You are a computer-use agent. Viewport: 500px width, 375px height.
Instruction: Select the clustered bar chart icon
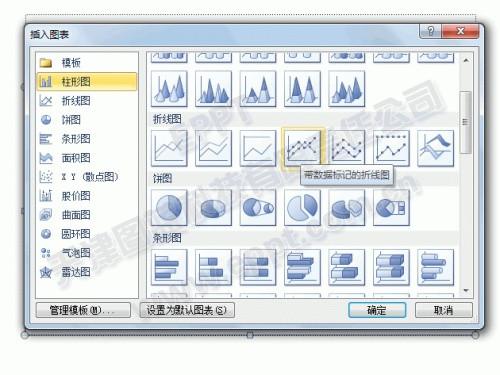169,267
